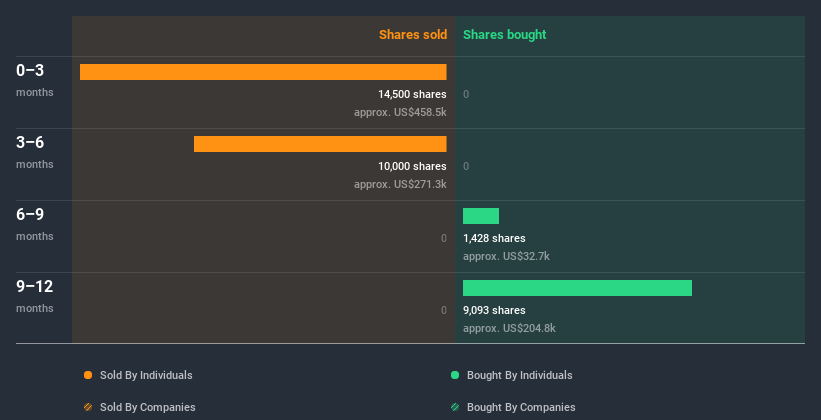Click the '10,000 shares' value
Screen dimensions: 821x420
point(413,166)
